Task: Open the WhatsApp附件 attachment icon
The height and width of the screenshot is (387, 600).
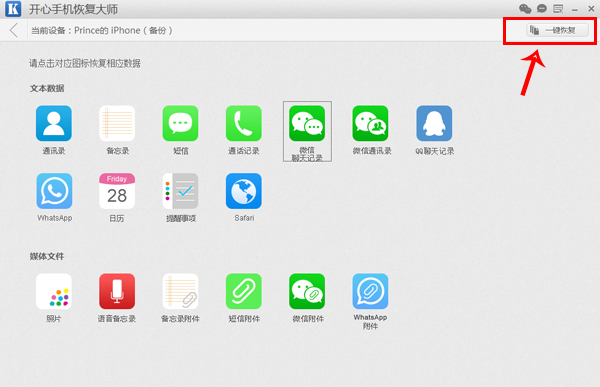Action: 370,291
